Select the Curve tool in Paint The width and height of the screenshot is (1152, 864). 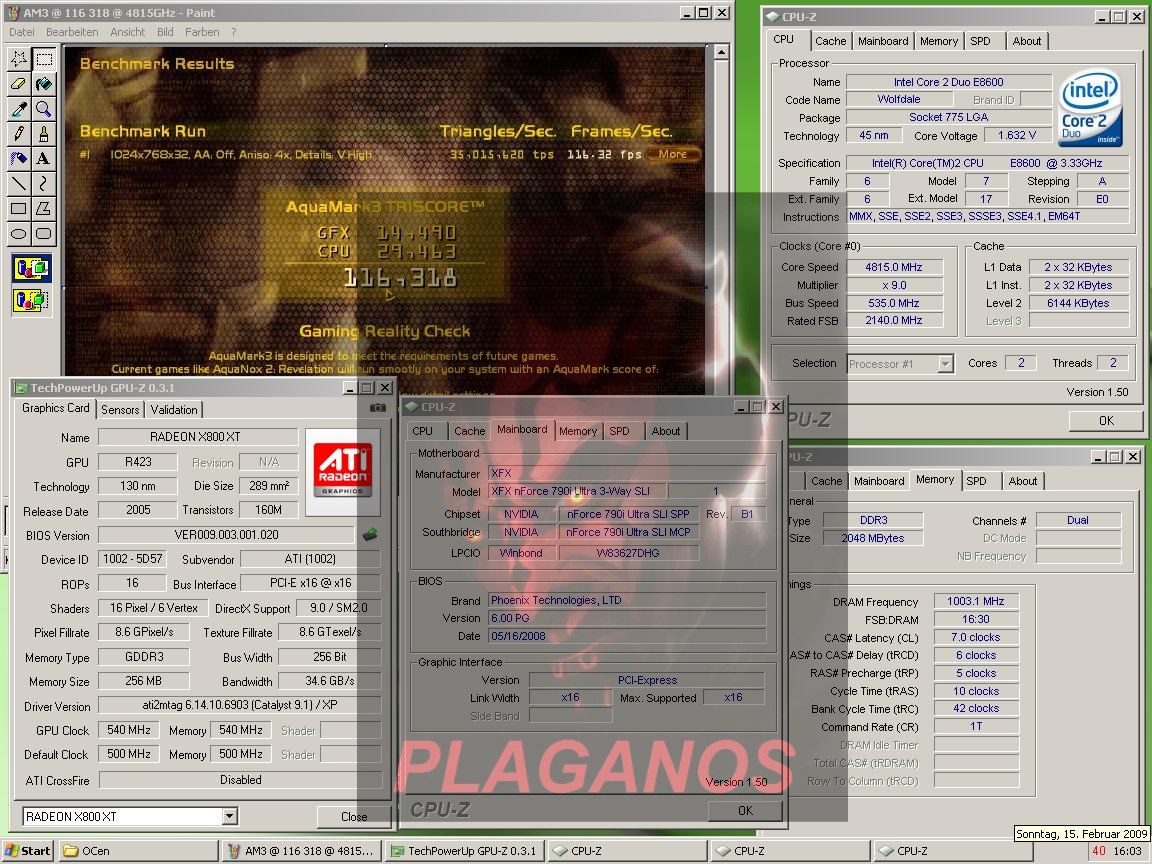click(x=44, y=184)
